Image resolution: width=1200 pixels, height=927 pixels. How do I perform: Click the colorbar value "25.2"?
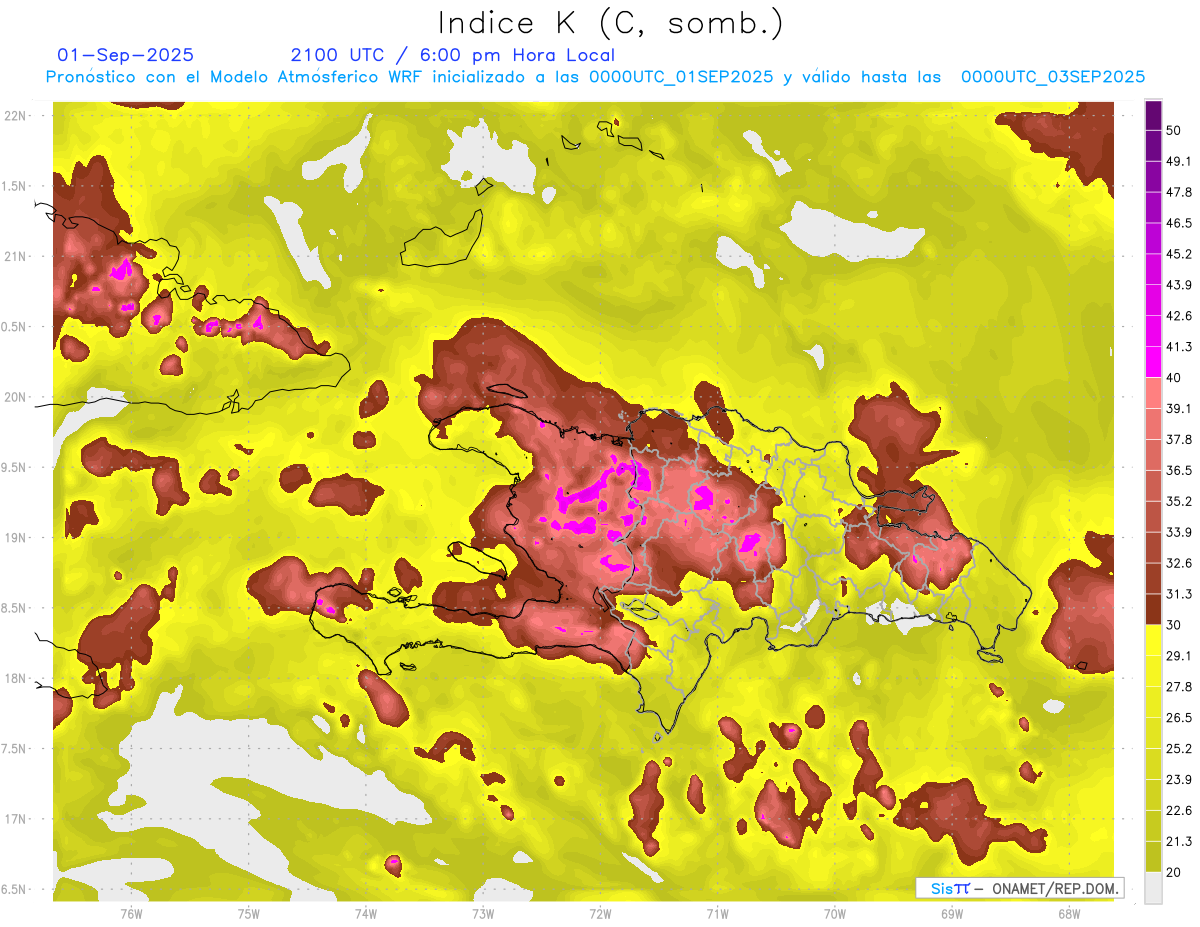pyautogui.click(x=1179, y=749)
